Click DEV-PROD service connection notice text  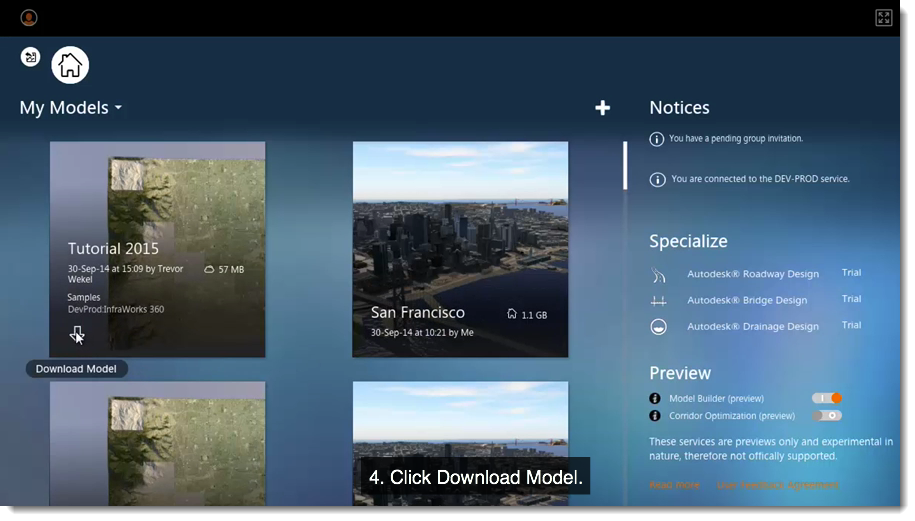[760, 179]
